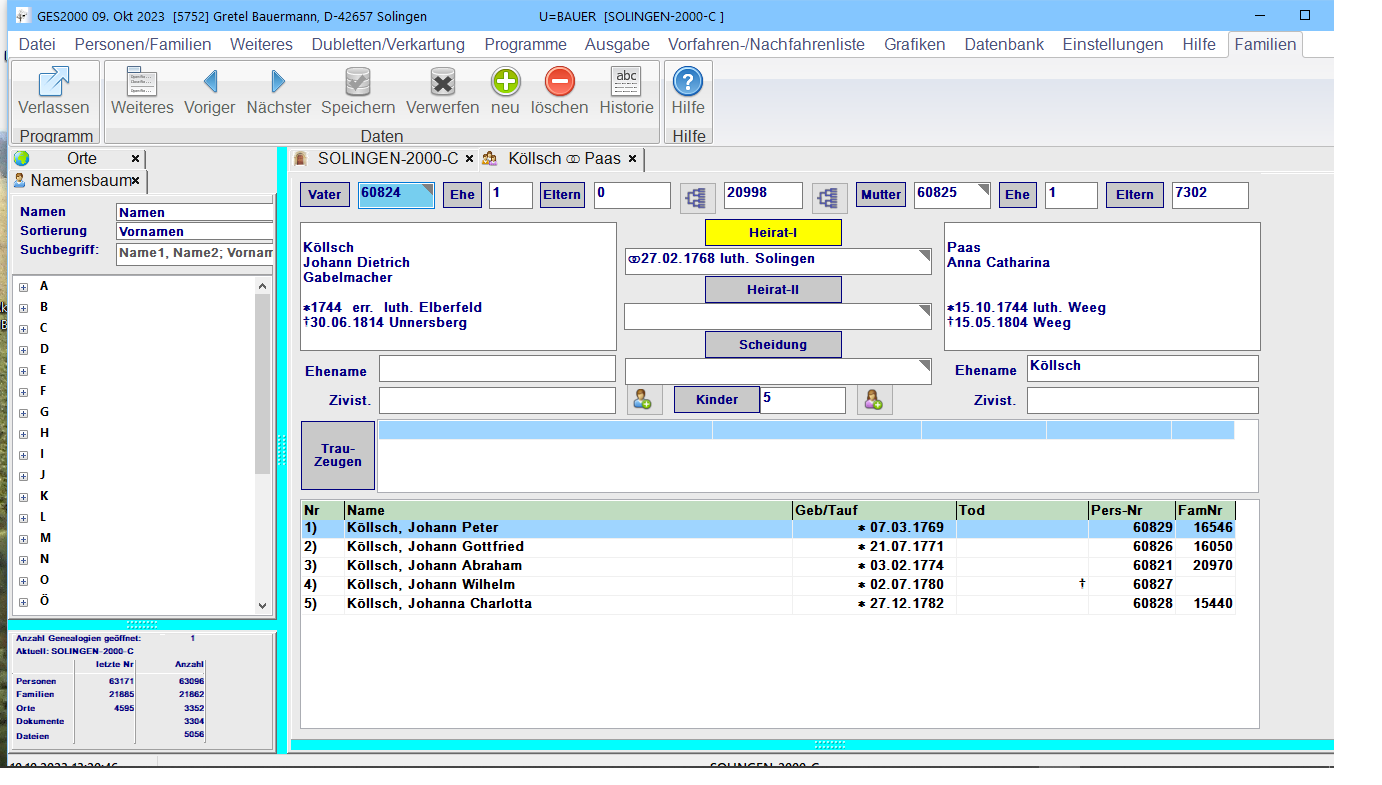
Task: Switch to the Familien ribbon tab
Action: pyautogui.click(x=1265, y=44)
